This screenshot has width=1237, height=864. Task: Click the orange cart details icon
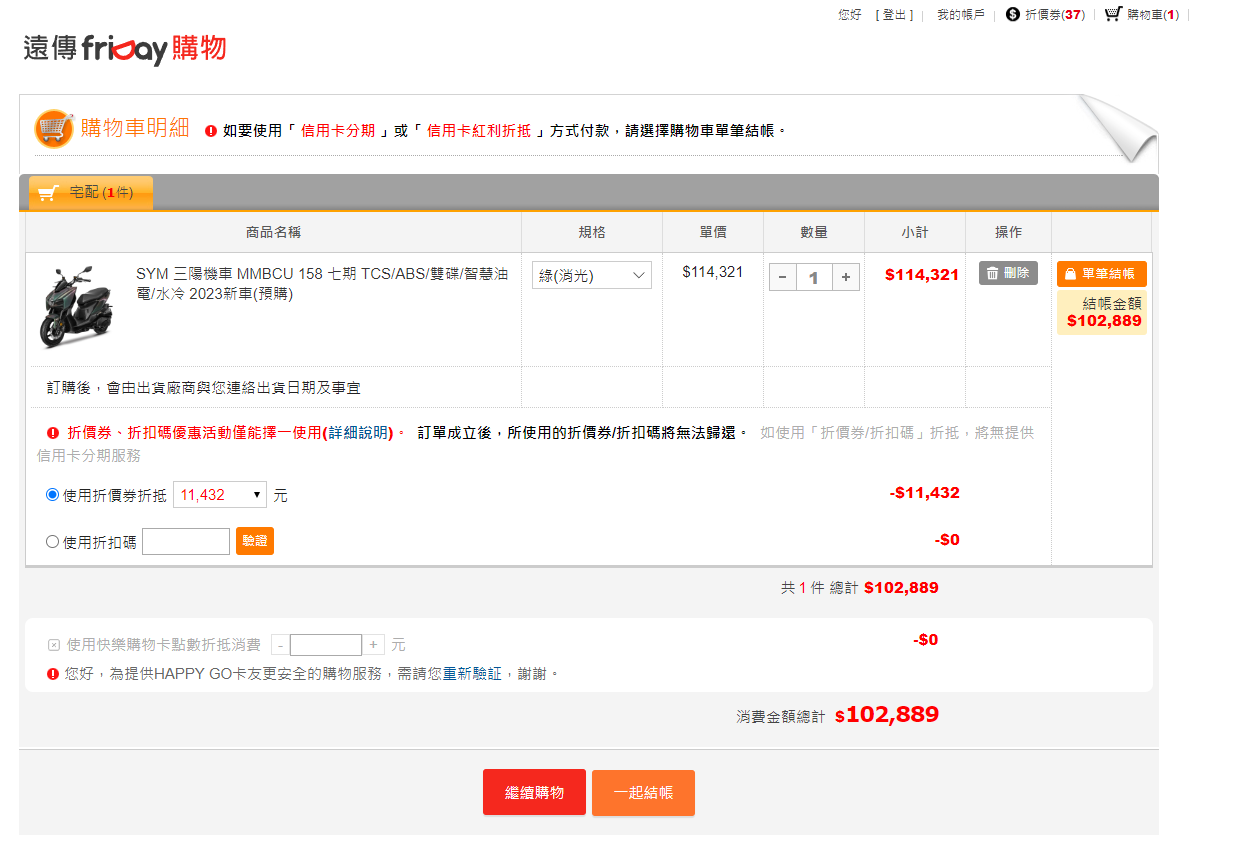(x=54, y=129)
